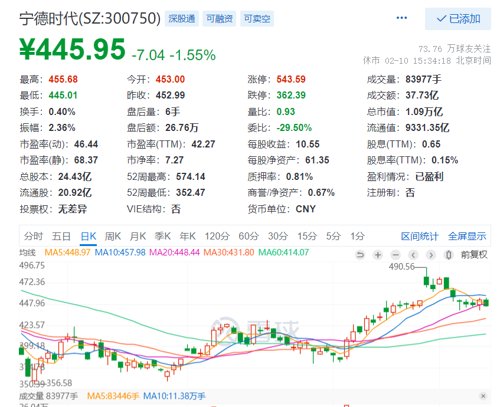Select the 5分 chart tab
This screenshot has height=407, width=500.
333,236
